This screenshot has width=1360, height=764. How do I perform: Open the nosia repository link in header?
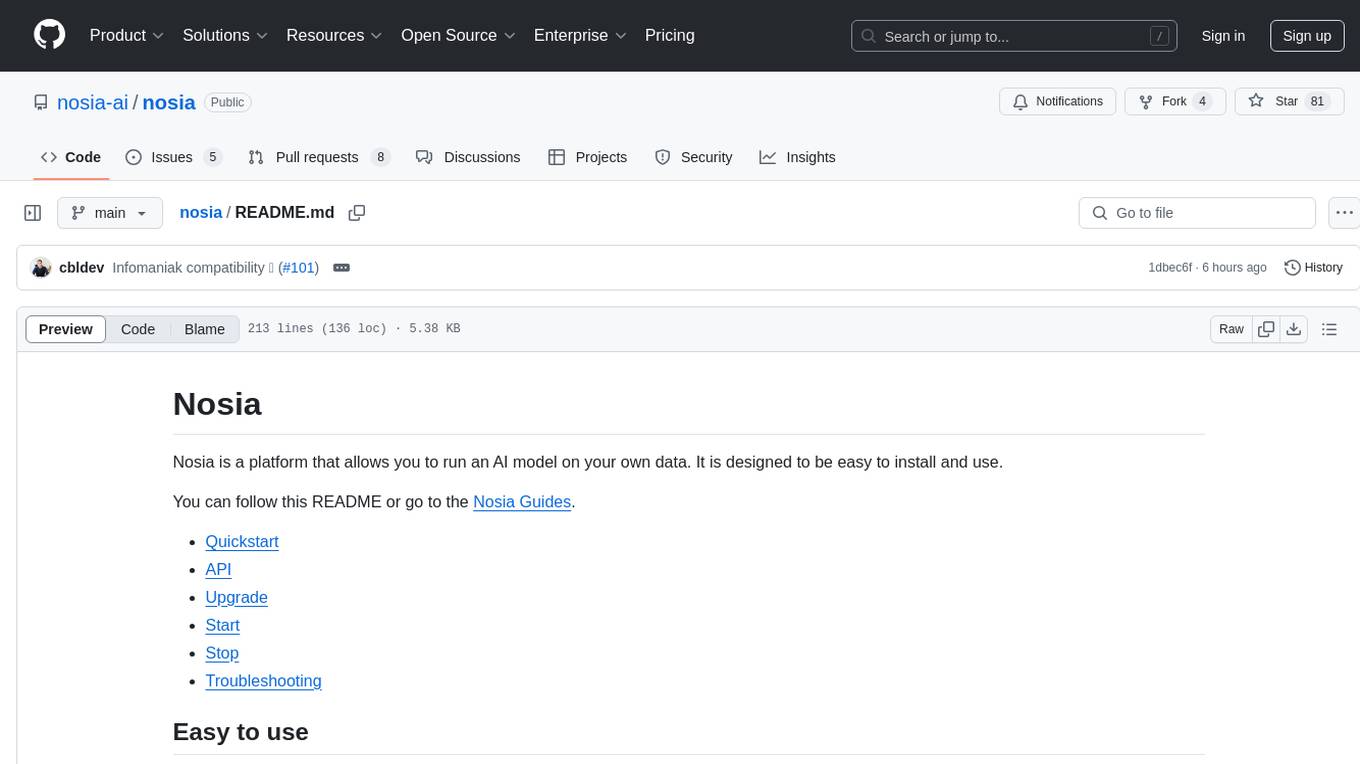coord(169,102)
